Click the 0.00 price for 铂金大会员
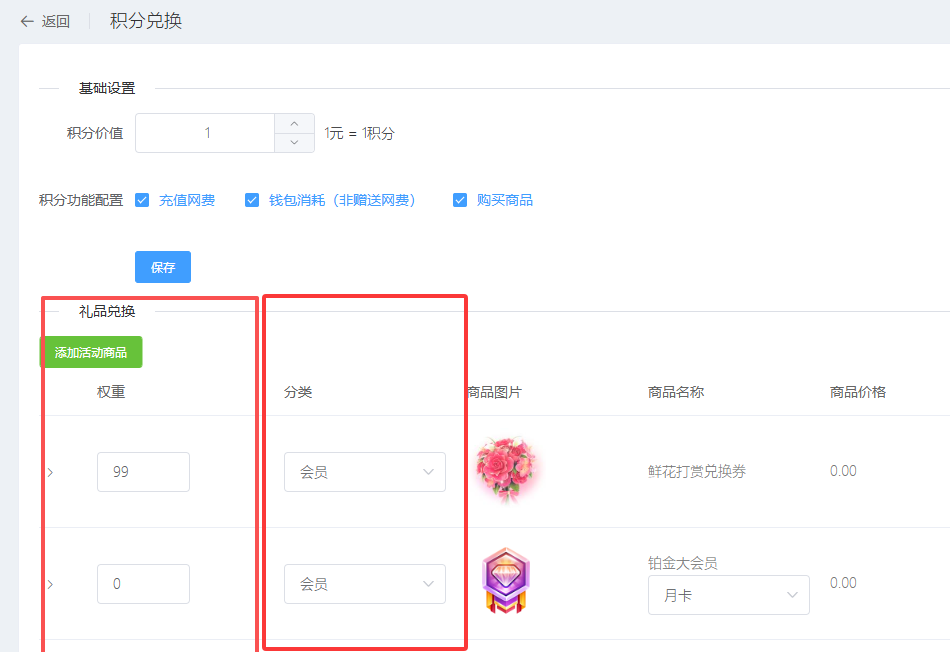The image size is (950, 652). (843, 583)
